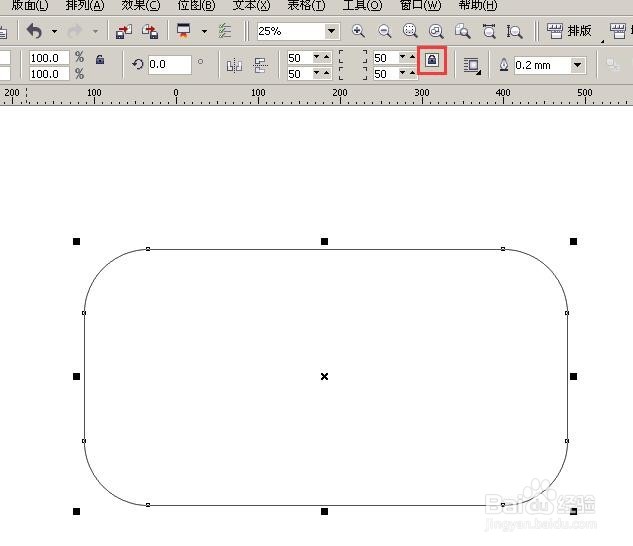Click the 排版 toolbar button
The height and width of the screenshot is (546, 633).
569,31
